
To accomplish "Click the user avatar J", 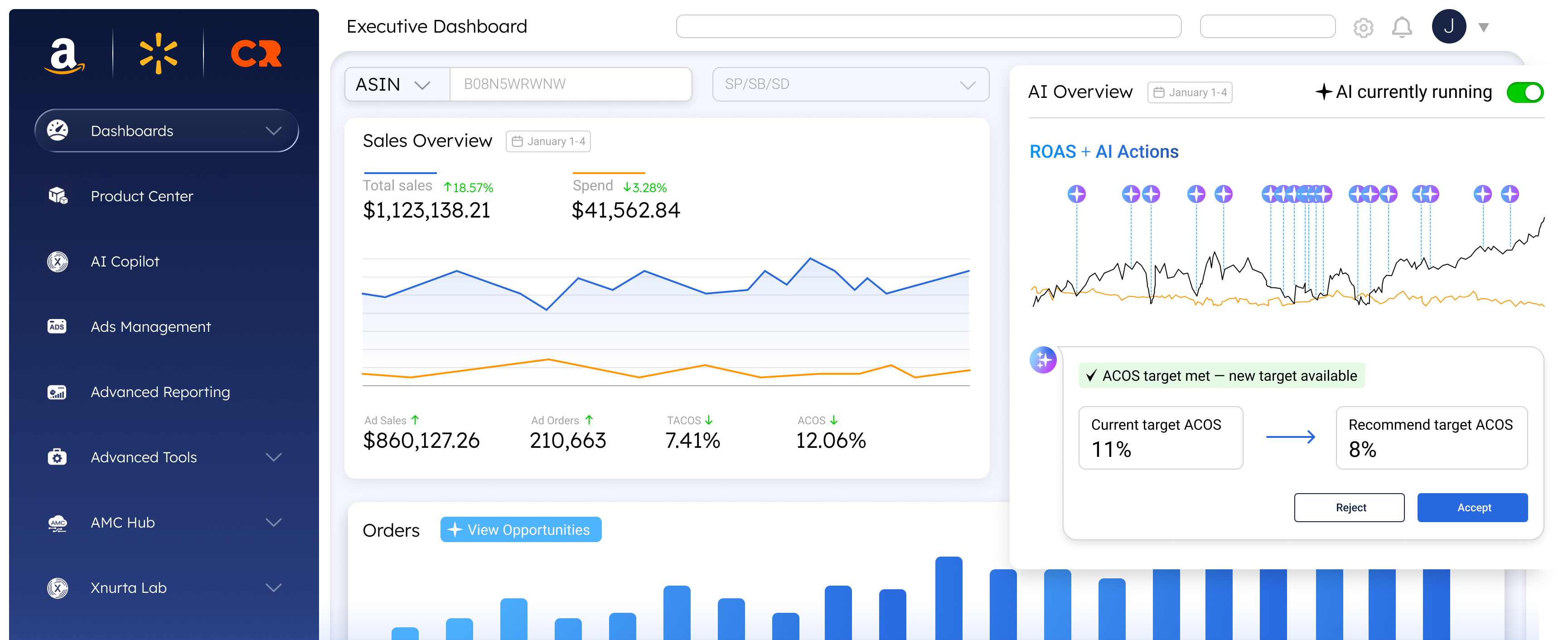I will pyautogui.click(x=1449, y=27).
